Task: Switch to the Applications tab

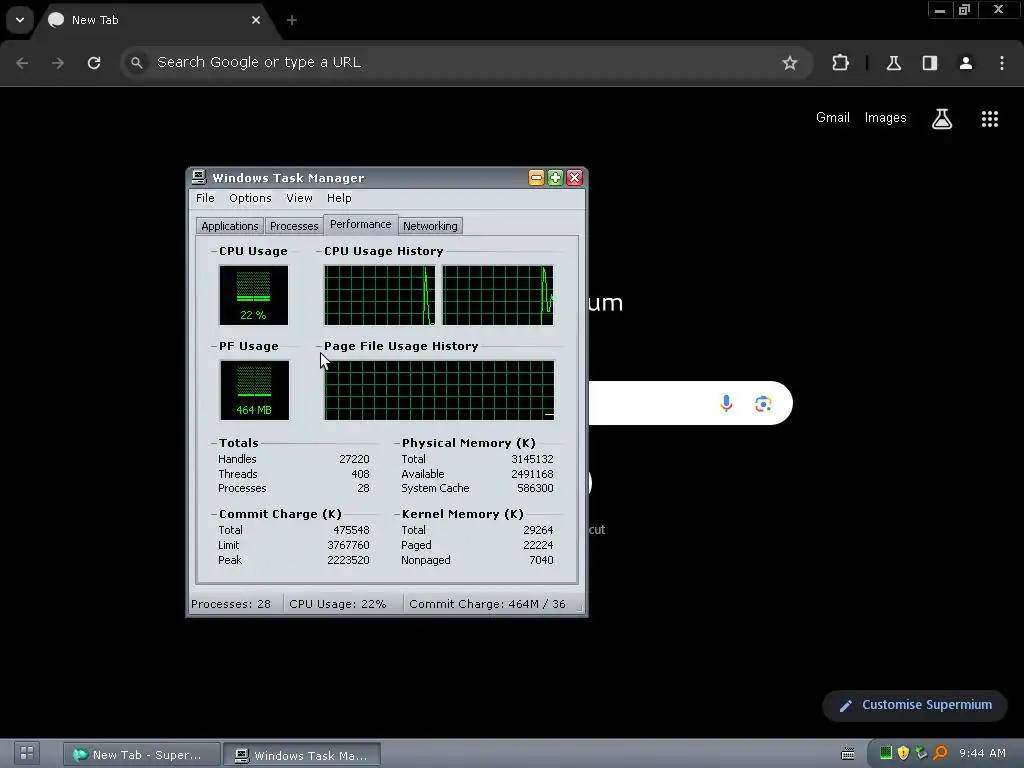Action: pos(230,226)
